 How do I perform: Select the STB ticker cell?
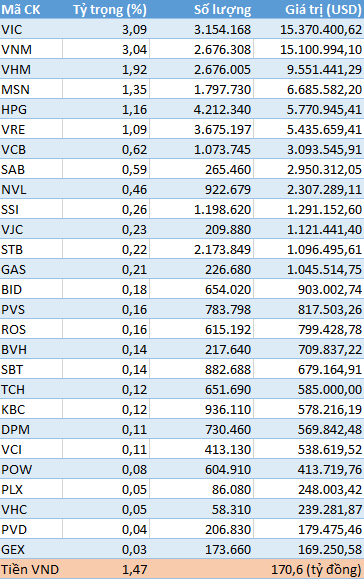[31, 249]
